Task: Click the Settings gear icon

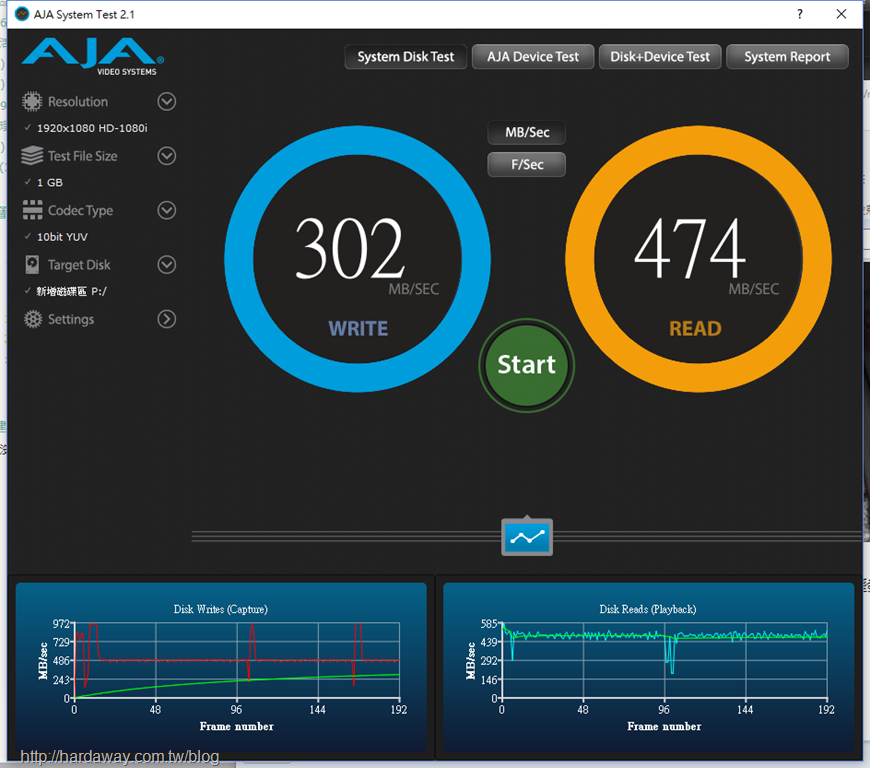Action: click(x=33, y=319)
